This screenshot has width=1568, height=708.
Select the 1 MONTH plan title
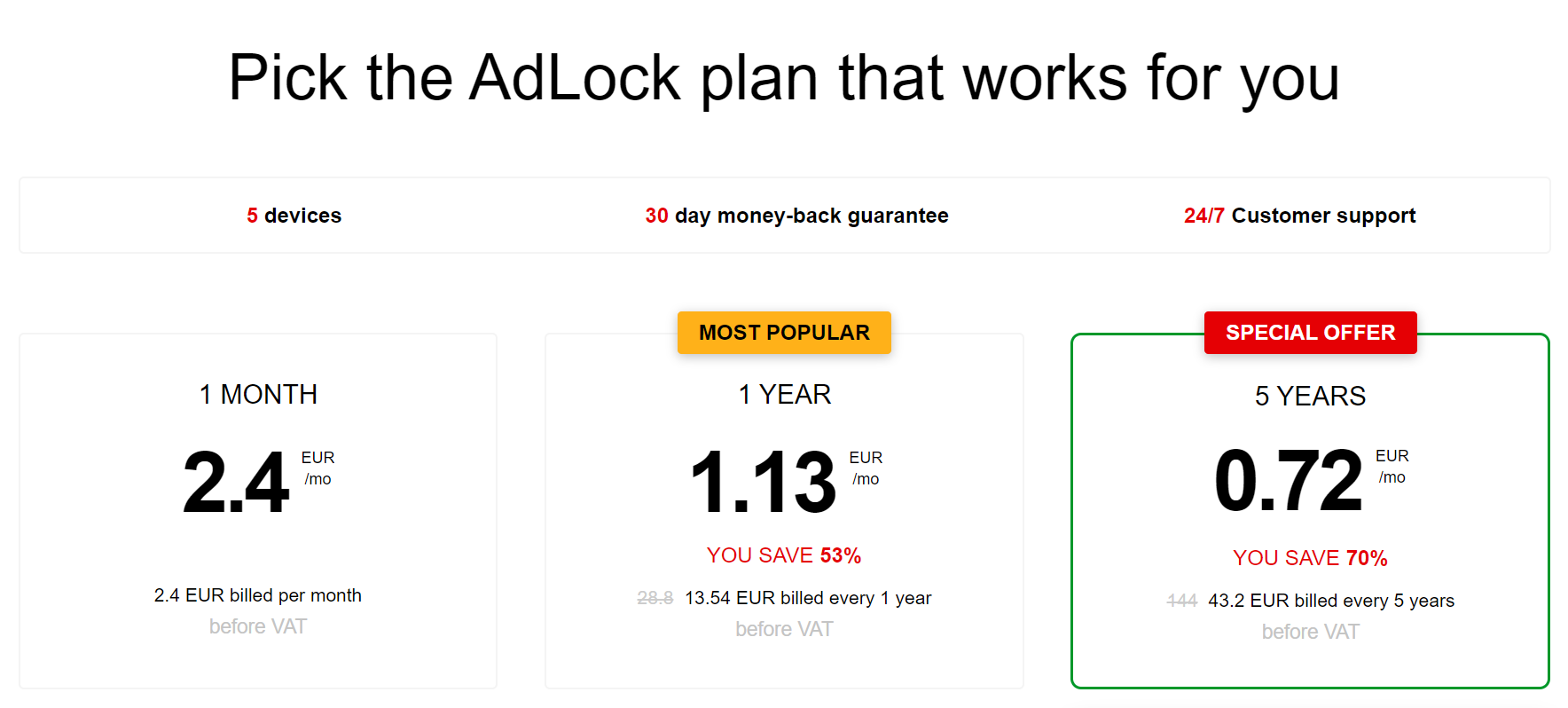pyautogui.click(x=258, y=394)
